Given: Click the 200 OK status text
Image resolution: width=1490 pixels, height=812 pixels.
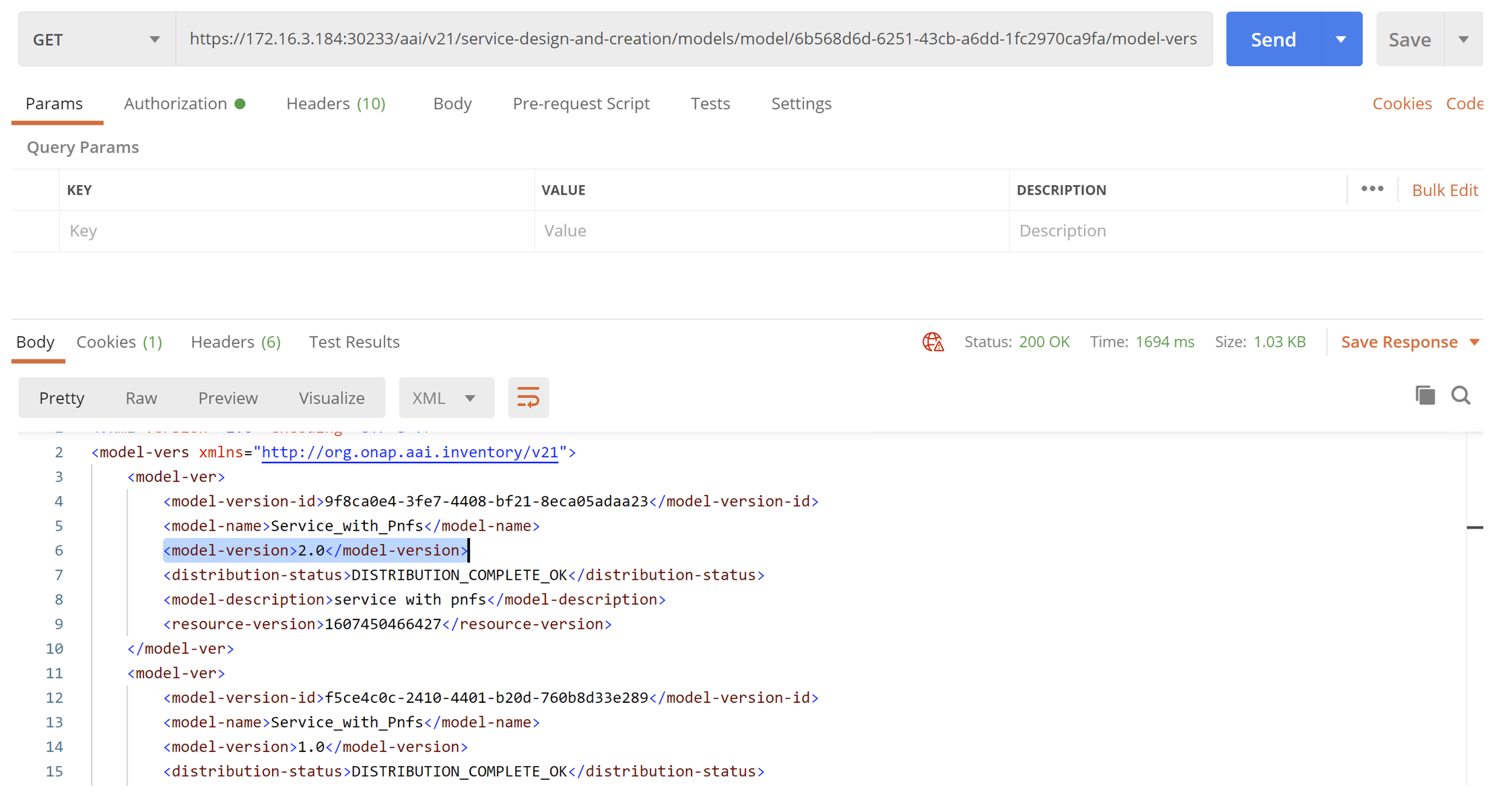Looking at the screenshot, I should coord(1044,342).
